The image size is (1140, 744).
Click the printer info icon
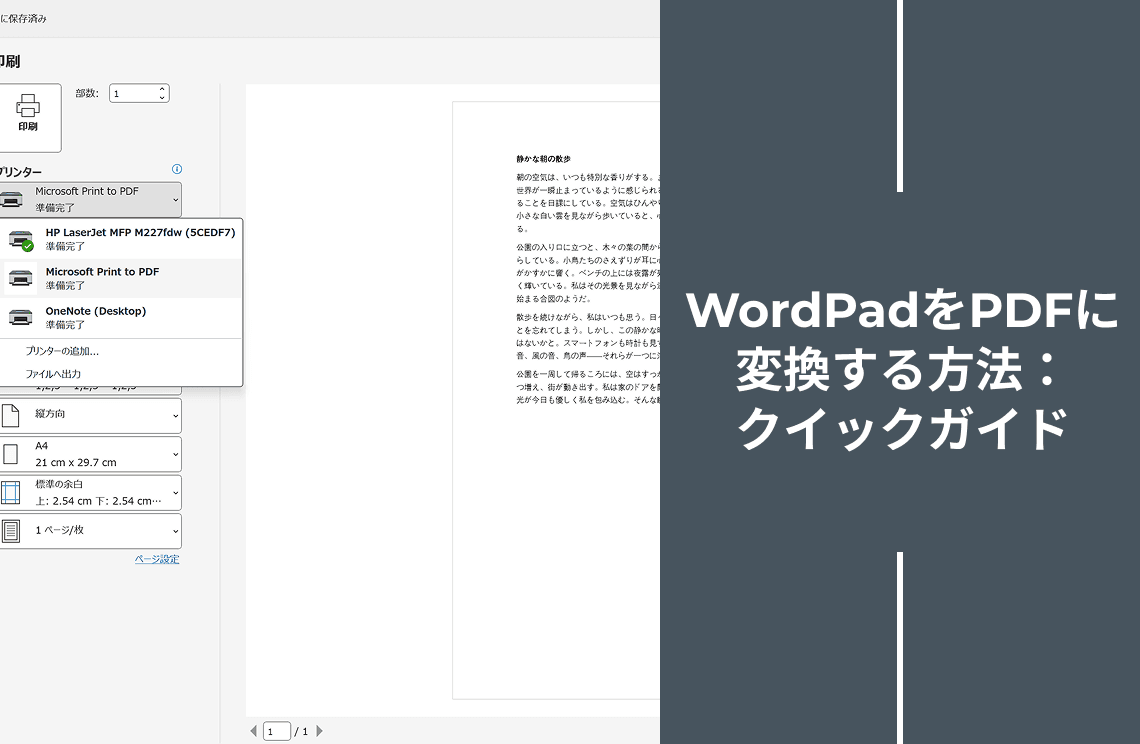coord(177,170)
